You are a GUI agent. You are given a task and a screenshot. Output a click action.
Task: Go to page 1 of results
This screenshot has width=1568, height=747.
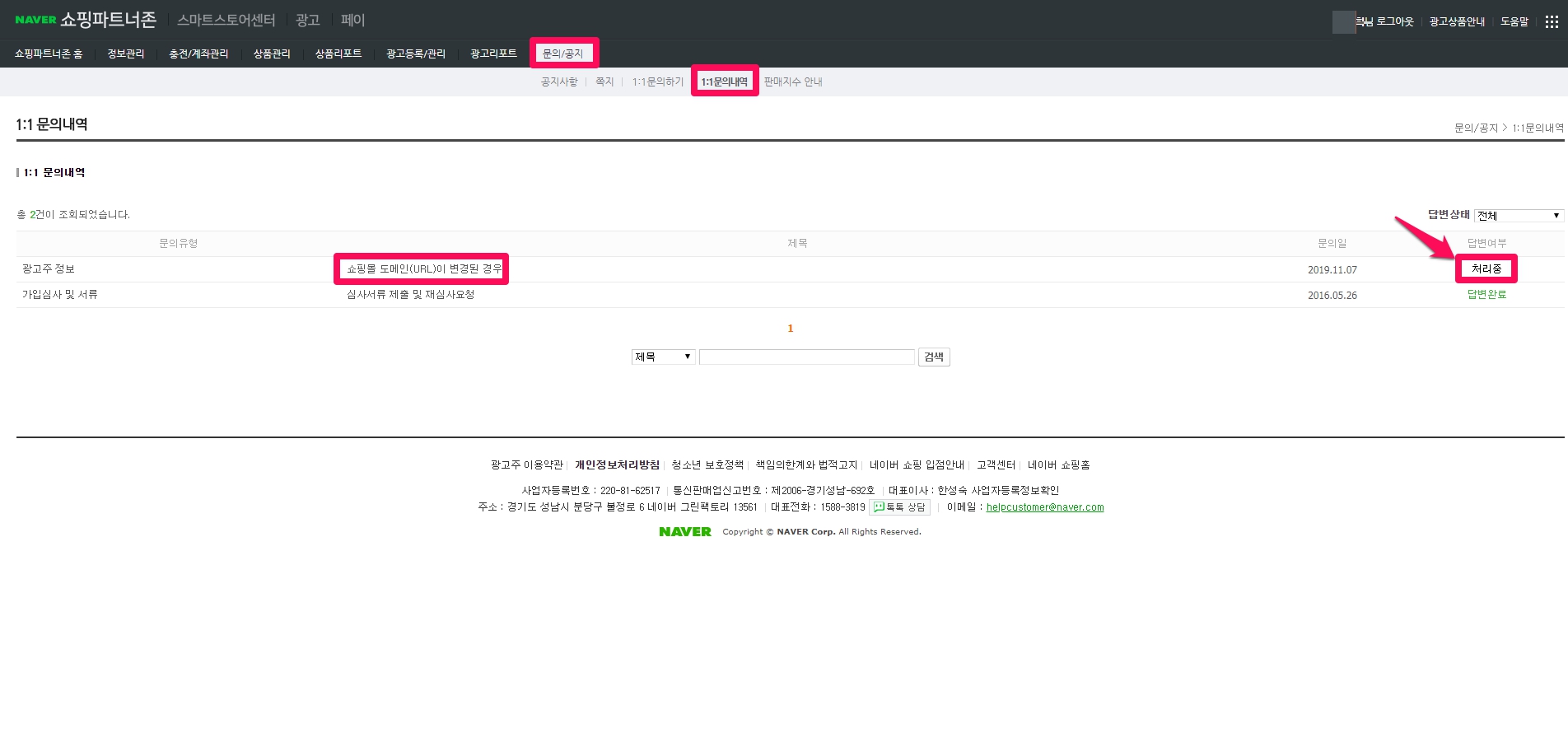point(790,329)
